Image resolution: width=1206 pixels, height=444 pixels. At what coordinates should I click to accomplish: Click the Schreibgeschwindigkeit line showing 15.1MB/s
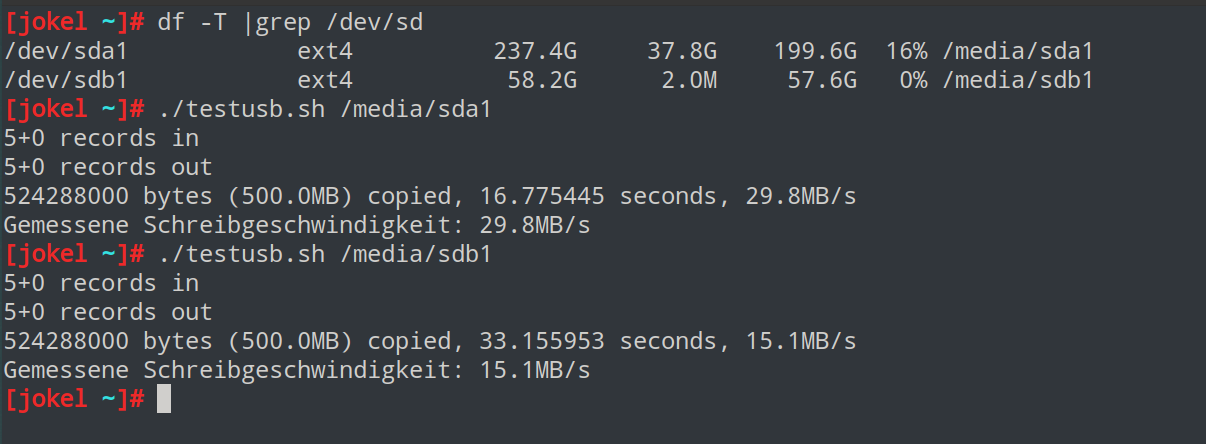click(x=297, y=370)
